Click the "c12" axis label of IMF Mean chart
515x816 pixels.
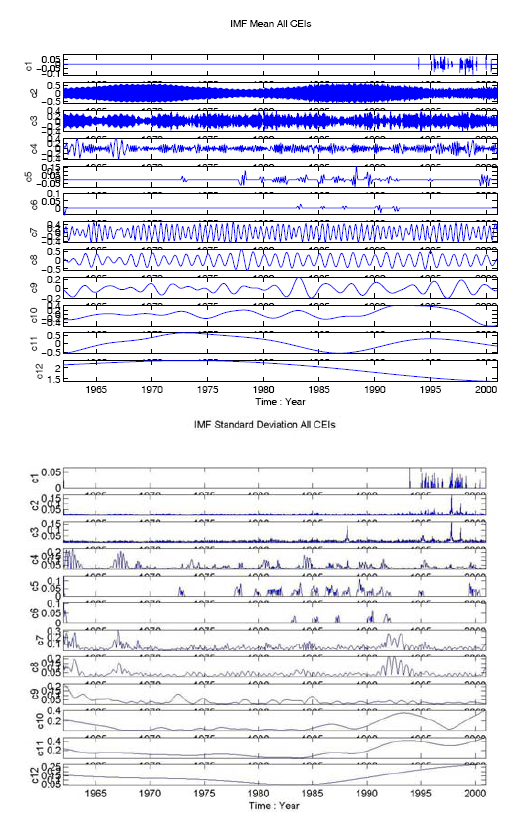(x=40, y=373)
